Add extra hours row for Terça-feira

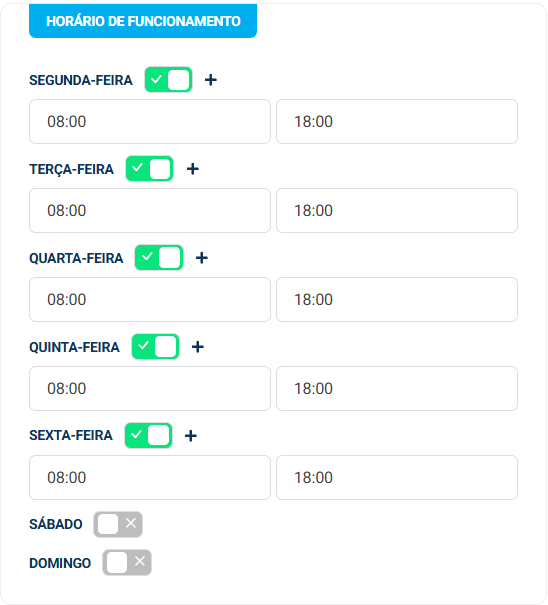pyautogui.click(x=193, y=169)
